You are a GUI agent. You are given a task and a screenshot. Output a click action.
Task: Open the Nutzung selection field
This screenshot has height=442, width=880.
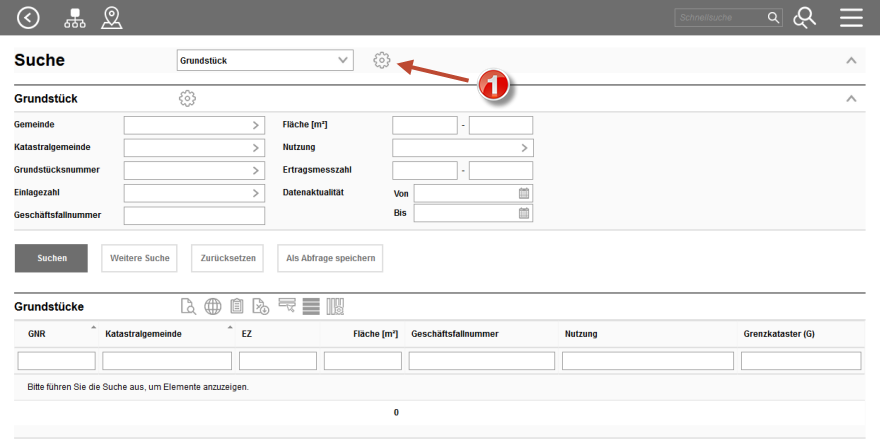click(x=462, y=148)
